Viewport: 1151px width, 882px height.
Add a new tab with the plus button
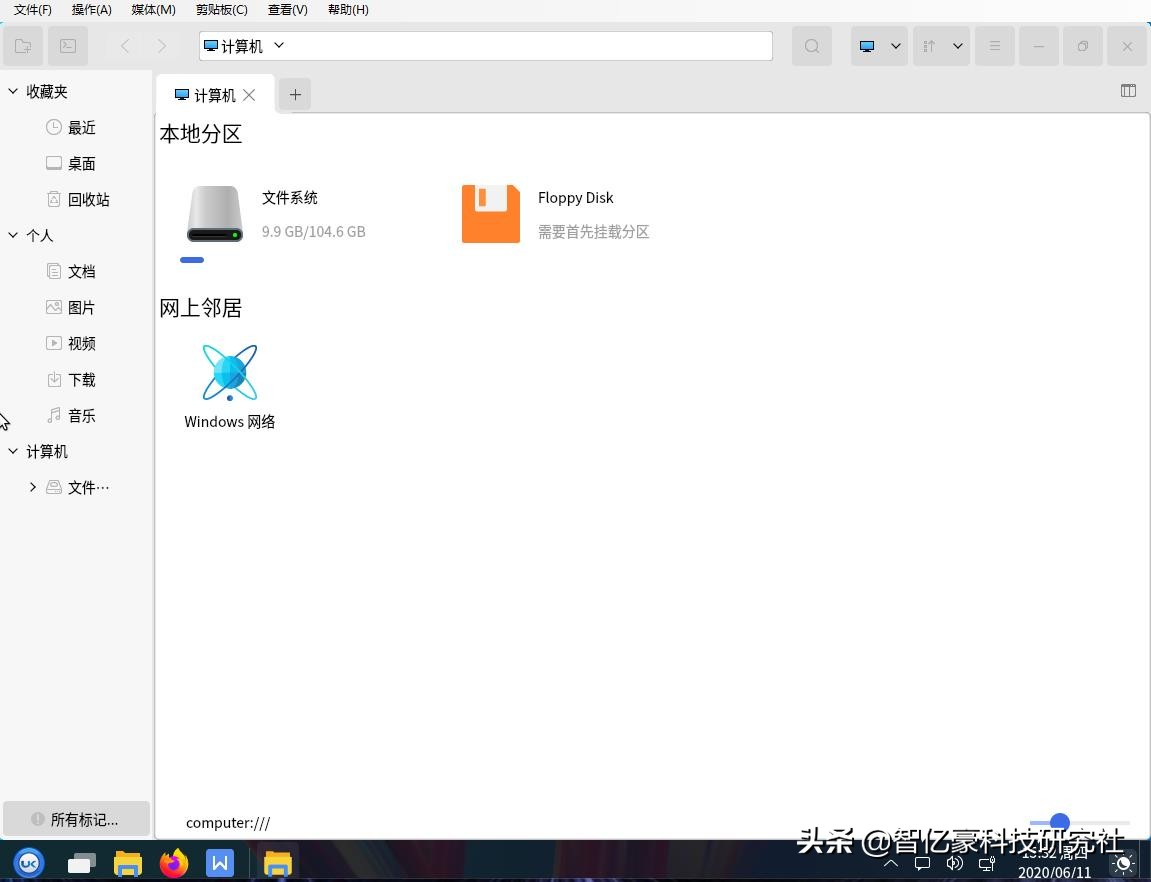pos(295,94)
